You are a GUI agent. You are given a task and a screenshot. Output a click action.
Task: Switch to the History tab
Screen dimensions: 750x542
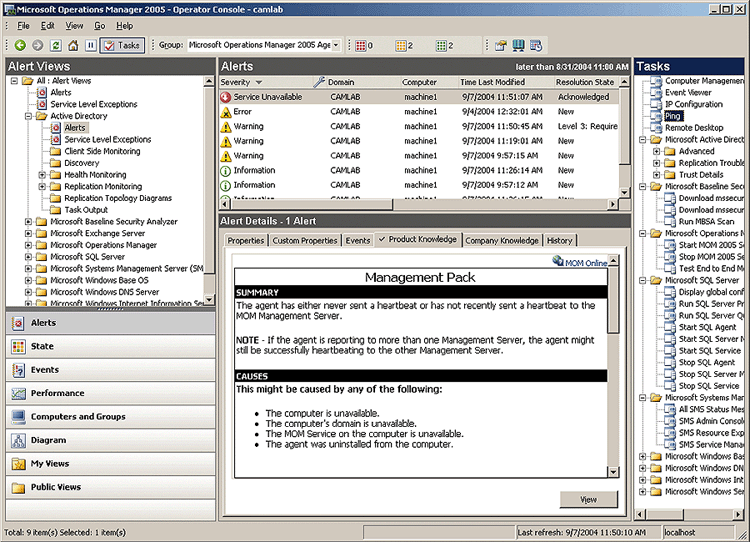coord(560,241)
